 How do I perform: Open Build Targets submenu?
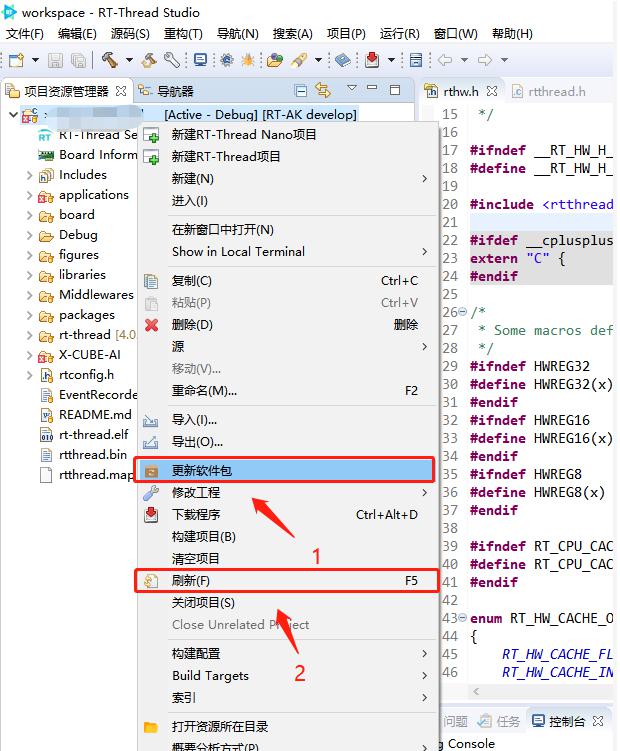(289, 676)
